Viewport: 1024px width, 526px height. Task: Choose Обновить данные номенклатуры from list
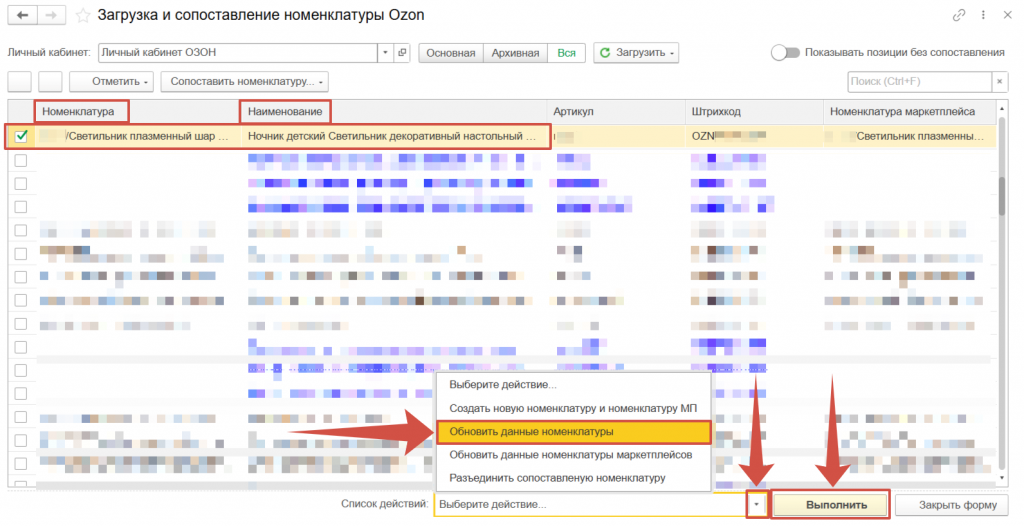573,432
